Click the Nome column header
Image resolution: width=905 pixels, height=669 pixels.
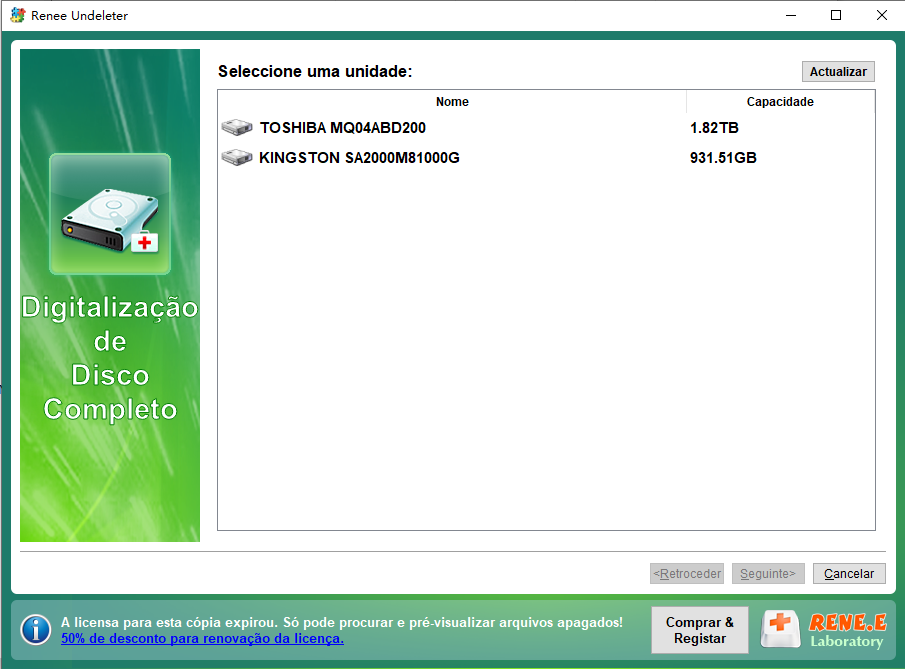pos(452,101)
